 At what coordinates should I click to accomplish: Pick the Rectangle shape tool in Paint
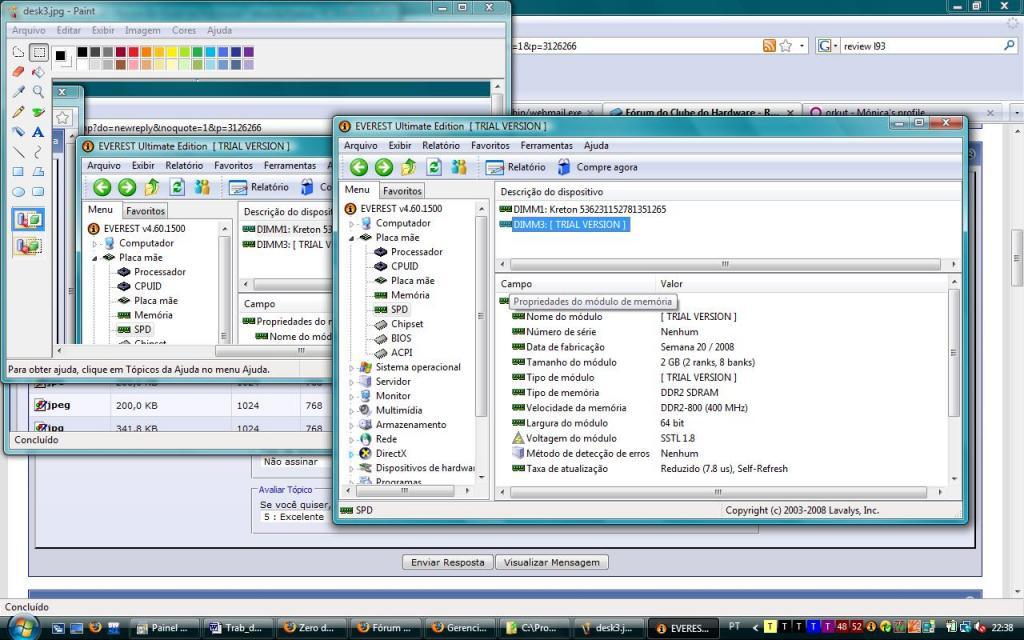18,172
